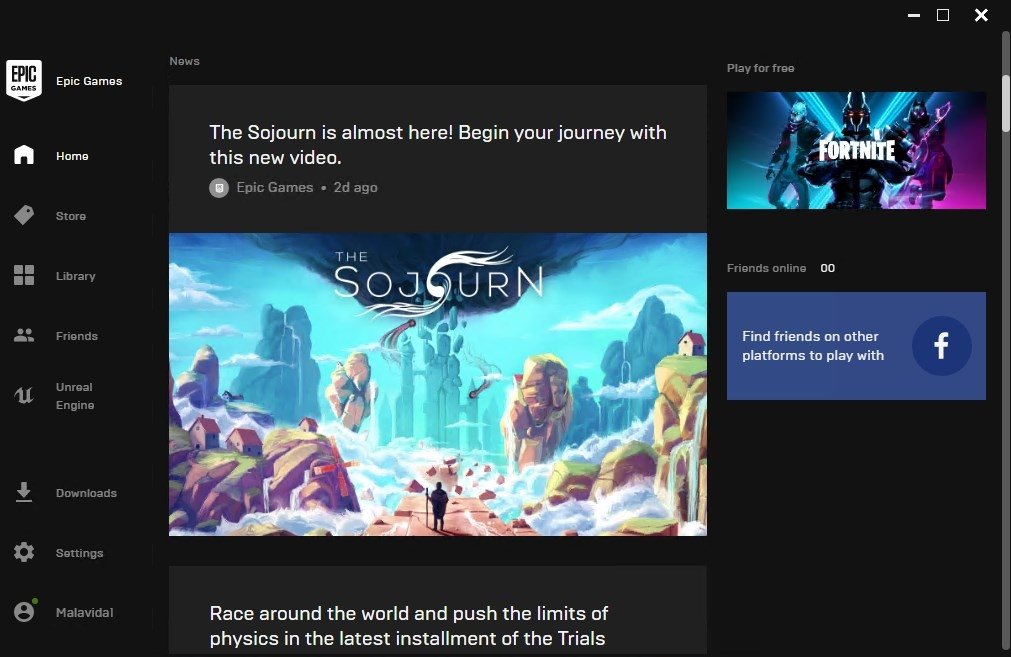Image resolution: width=1011 pixels, height=657 pixels.
Task: Click the 'Play for free' heading
Action: [761, 68]
